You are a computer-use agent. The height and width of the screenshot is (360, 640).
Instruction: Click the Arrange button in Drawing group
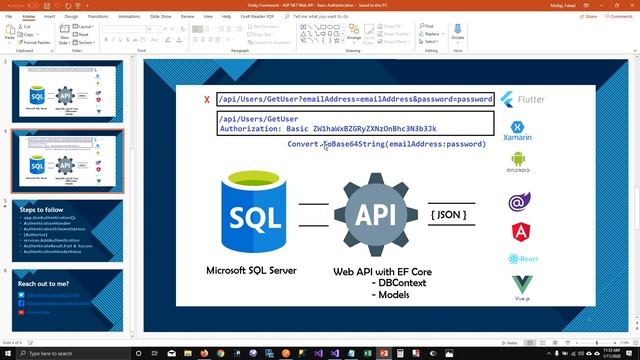tap(354, 32)
